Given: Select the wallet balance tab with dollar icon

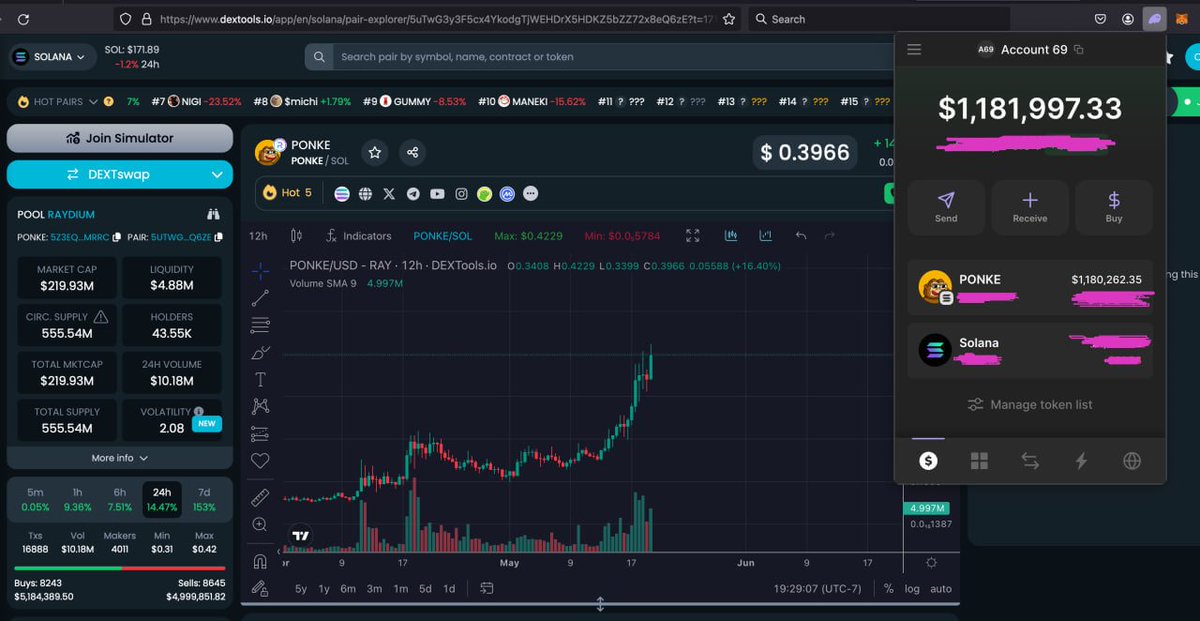Looking at the screenshot, I should click(x=928, y=461).
